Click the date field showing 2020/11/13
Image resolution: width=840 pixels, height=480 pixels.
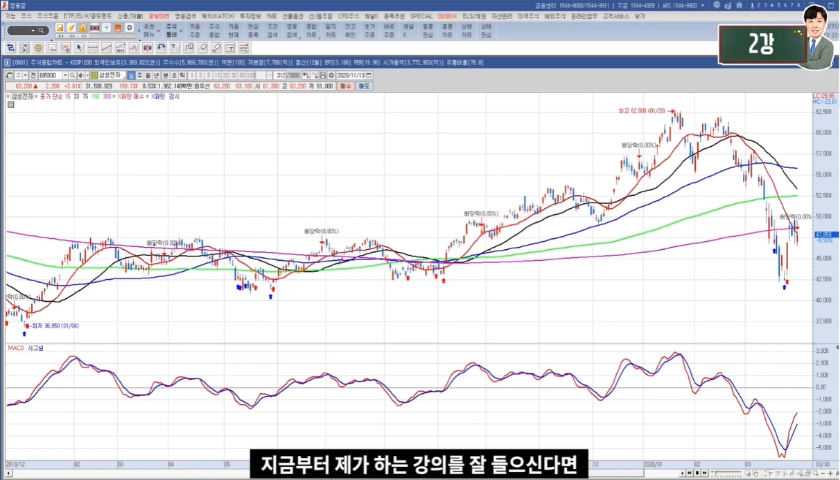pos(352,75)
